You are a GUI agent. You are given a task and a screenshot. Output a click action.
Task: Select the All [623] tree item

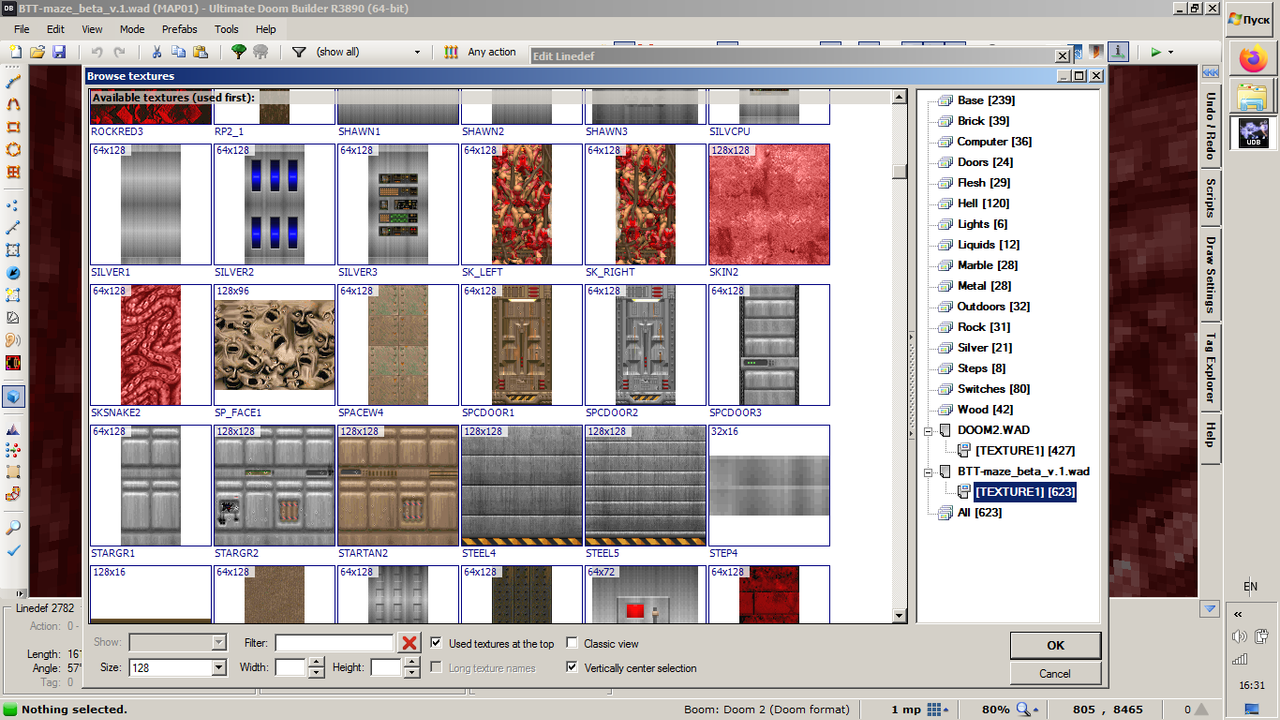pos(979,512)
